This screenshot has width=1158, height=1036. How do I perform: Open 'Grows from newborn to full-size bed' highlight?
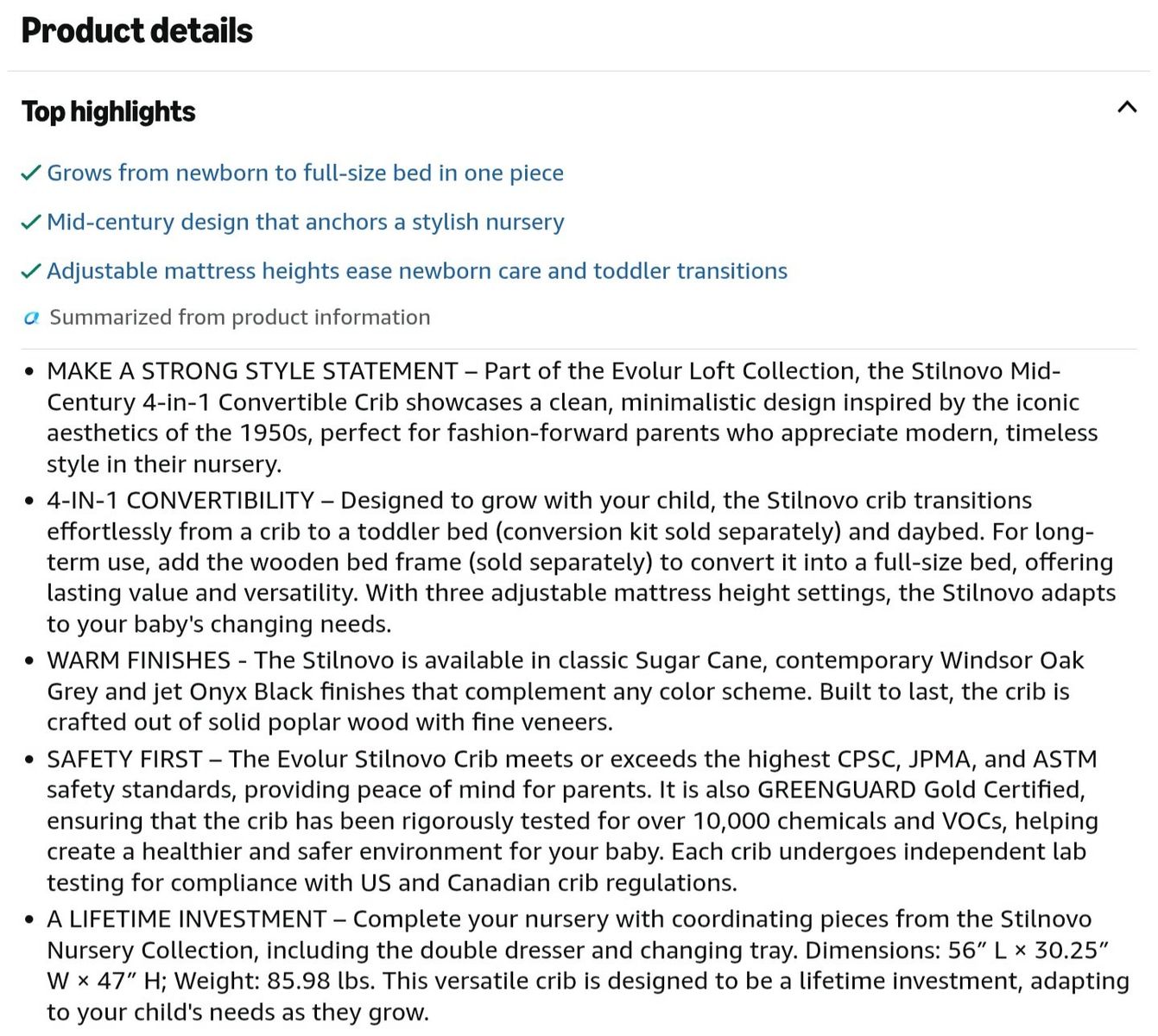point(305,173)
